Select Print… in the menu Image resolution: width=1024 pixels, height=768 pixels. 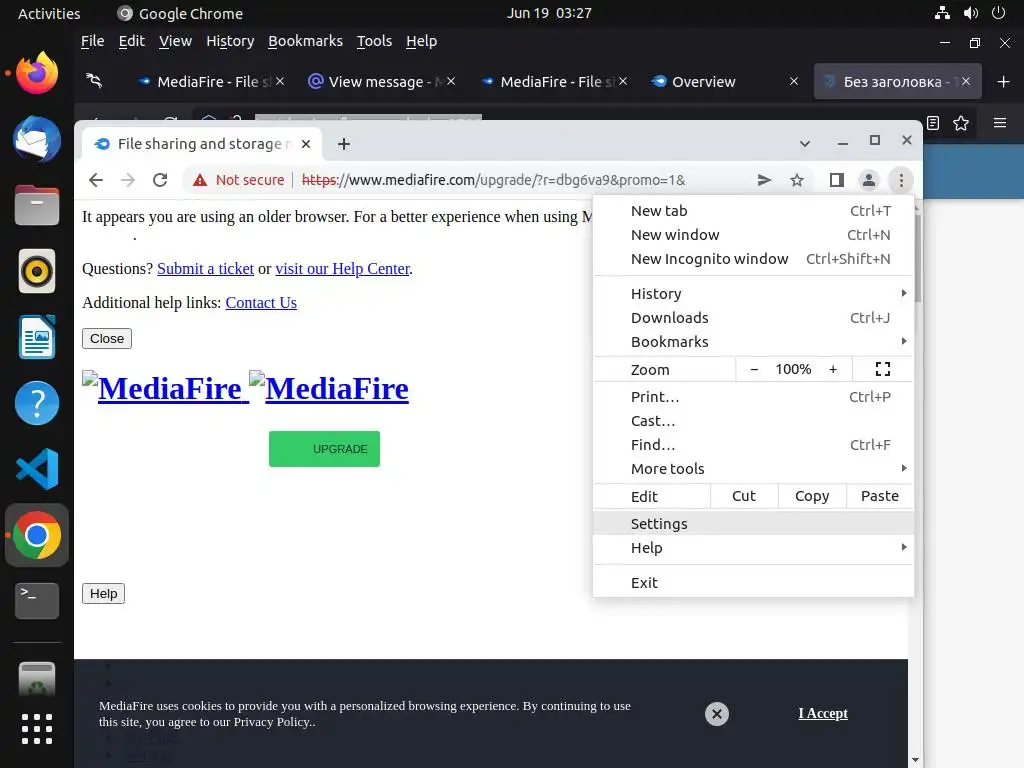tap(753, 397)
